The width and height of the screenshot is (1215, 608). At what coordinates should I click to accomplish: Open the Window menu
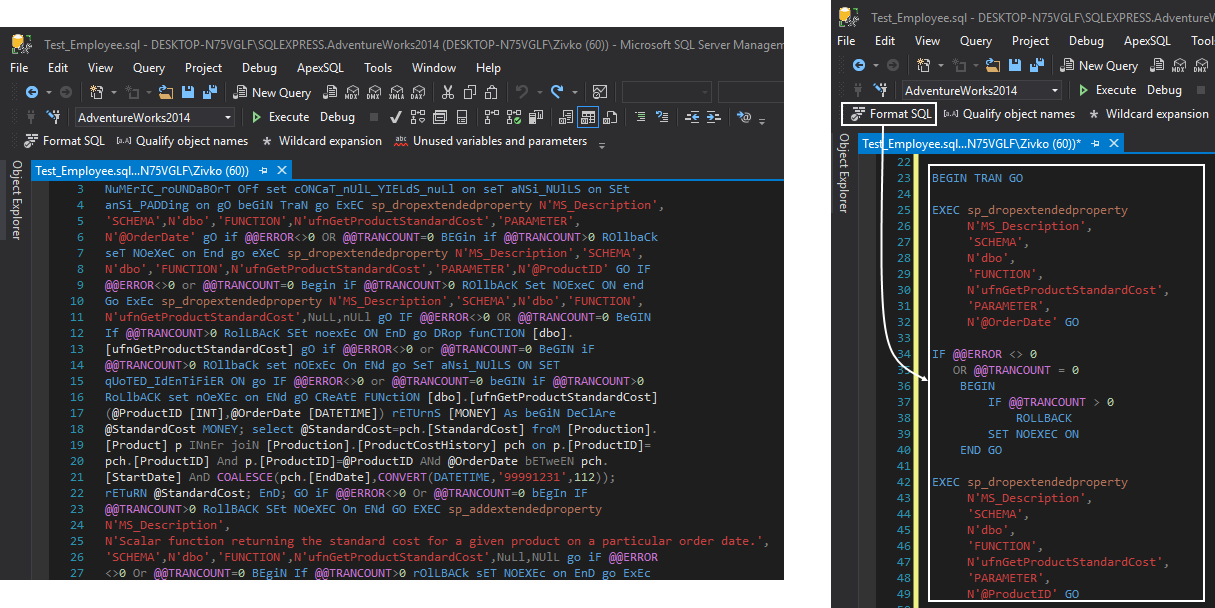[433, 68]
